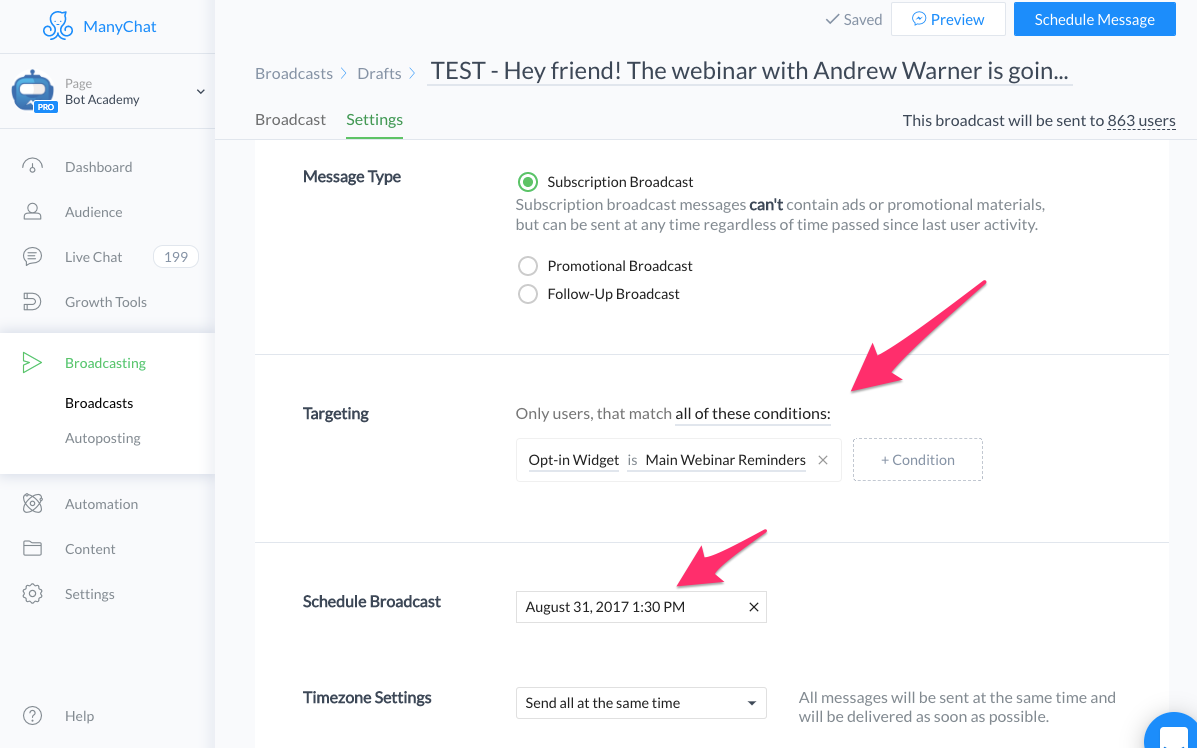Choose the Promotional Broadcast option
The image size is (1197, 748).
tap(527, 266)
